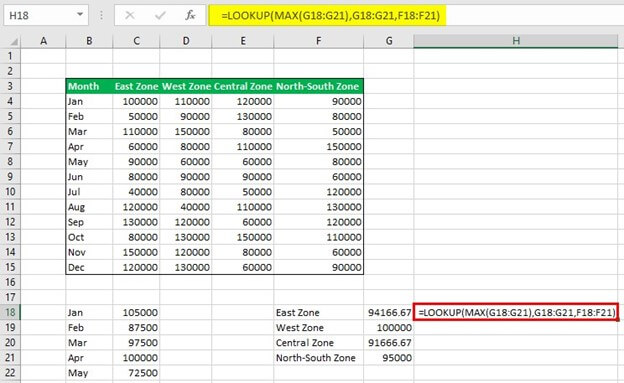
Task: Select column E header
Action: click(x=243, y=41)
